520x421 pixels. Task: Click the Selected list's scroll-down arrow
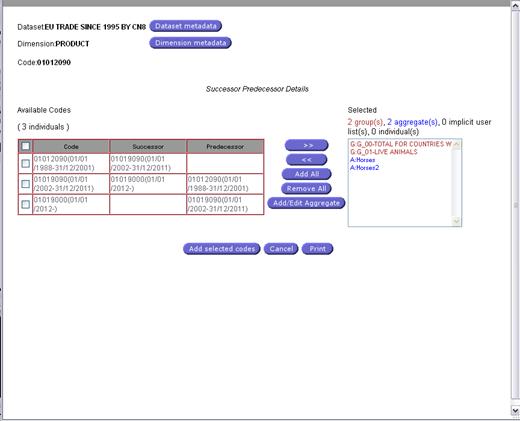coord(456,221)
